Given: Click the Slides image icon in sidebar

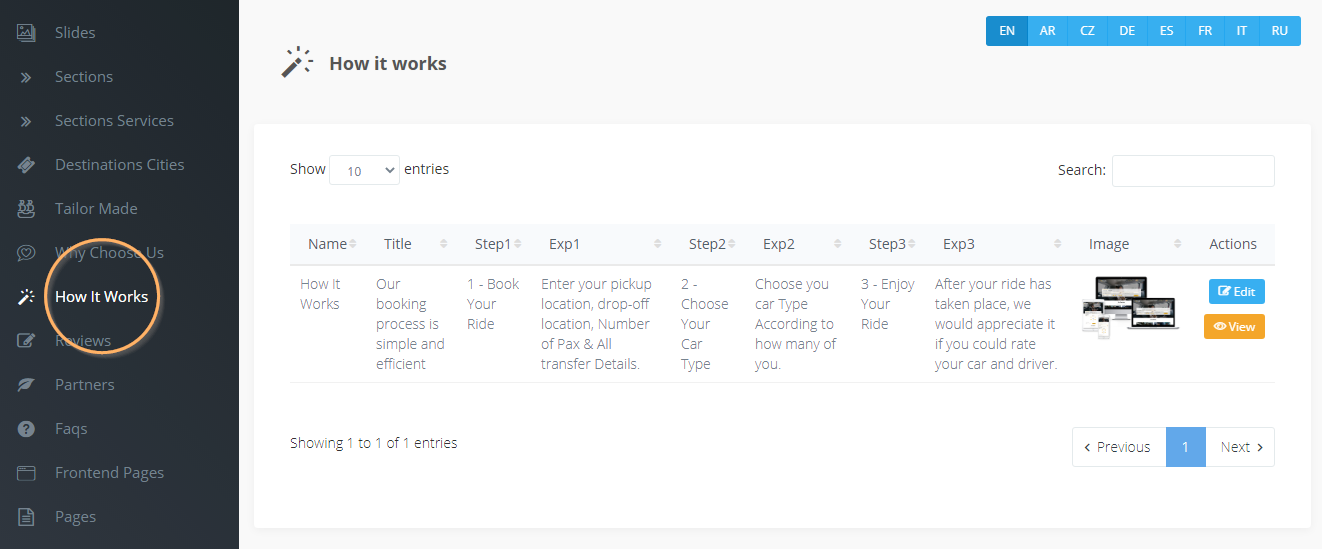Looking at the screenshot, I should [27, 33].
